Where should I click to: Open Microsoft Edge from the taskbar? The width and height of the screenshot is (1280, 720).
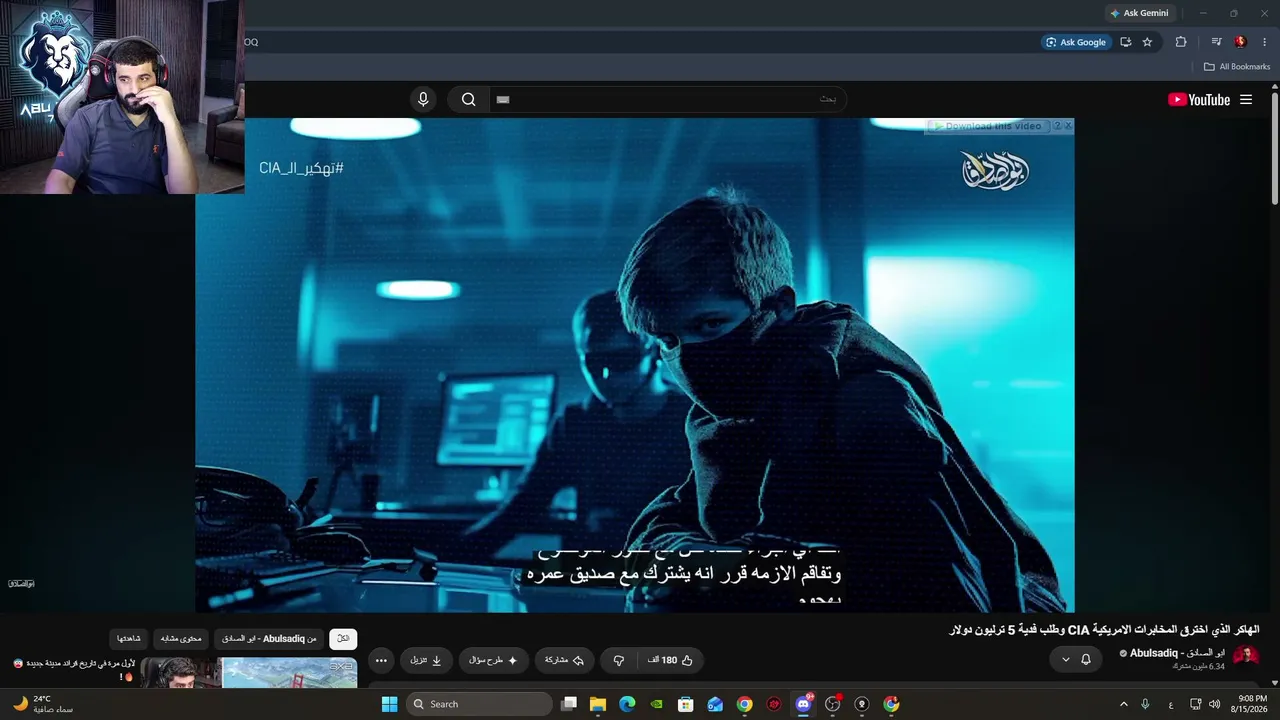(627, 704)
